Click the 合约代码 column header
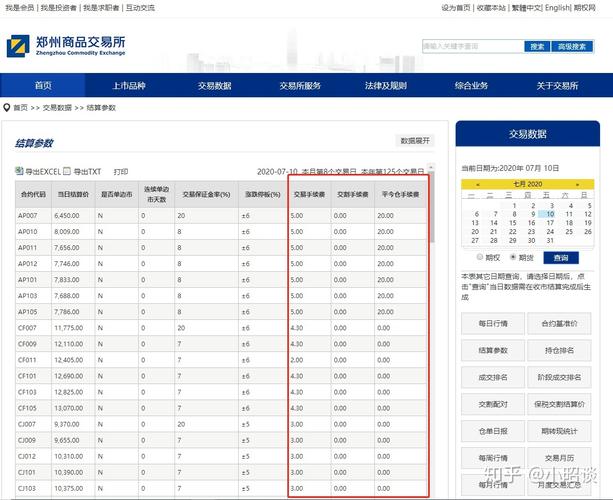 click(x=33, y=194)
